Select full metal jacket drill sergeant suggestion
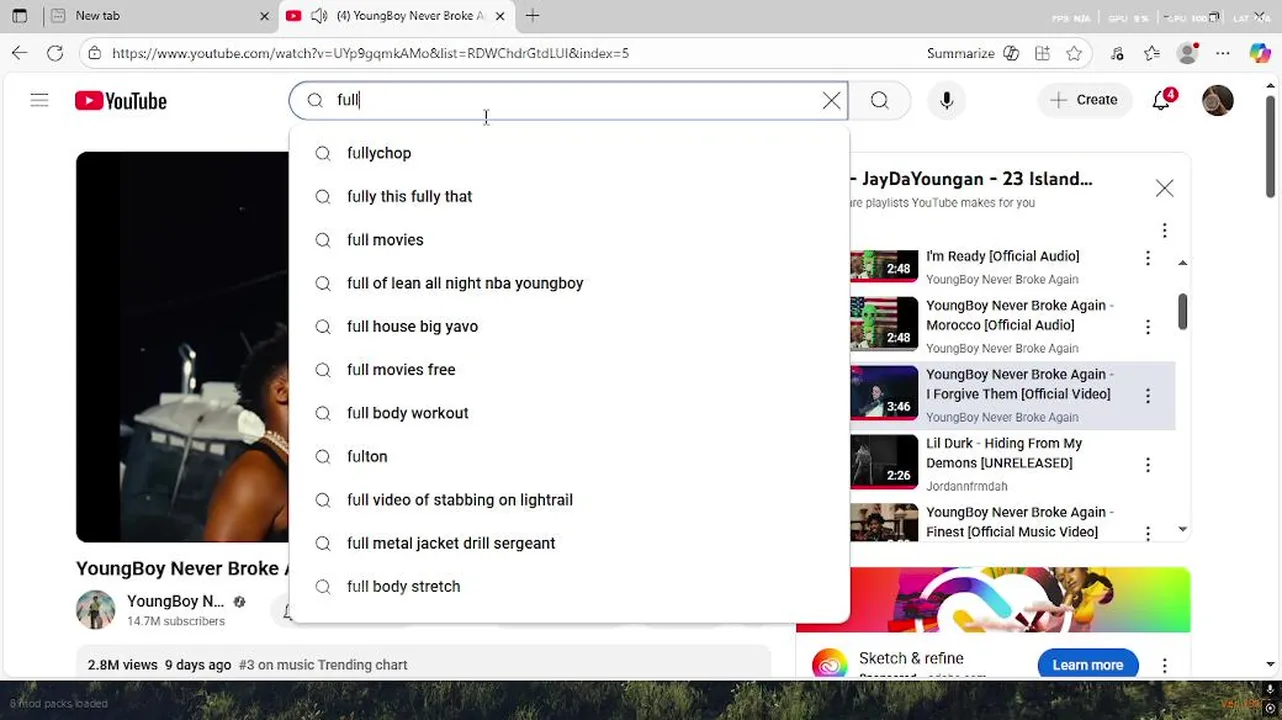1282x720 pixels. pos(569,543)
